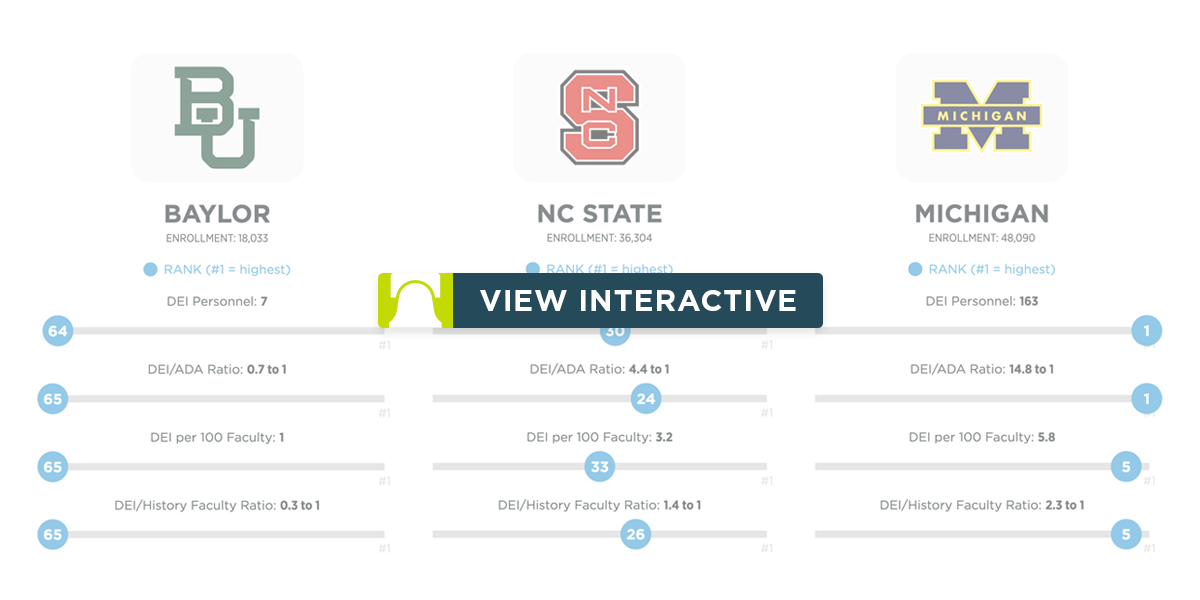The image size is (1200, 600).
Task: Click the NC State logo
Action: 599,117
